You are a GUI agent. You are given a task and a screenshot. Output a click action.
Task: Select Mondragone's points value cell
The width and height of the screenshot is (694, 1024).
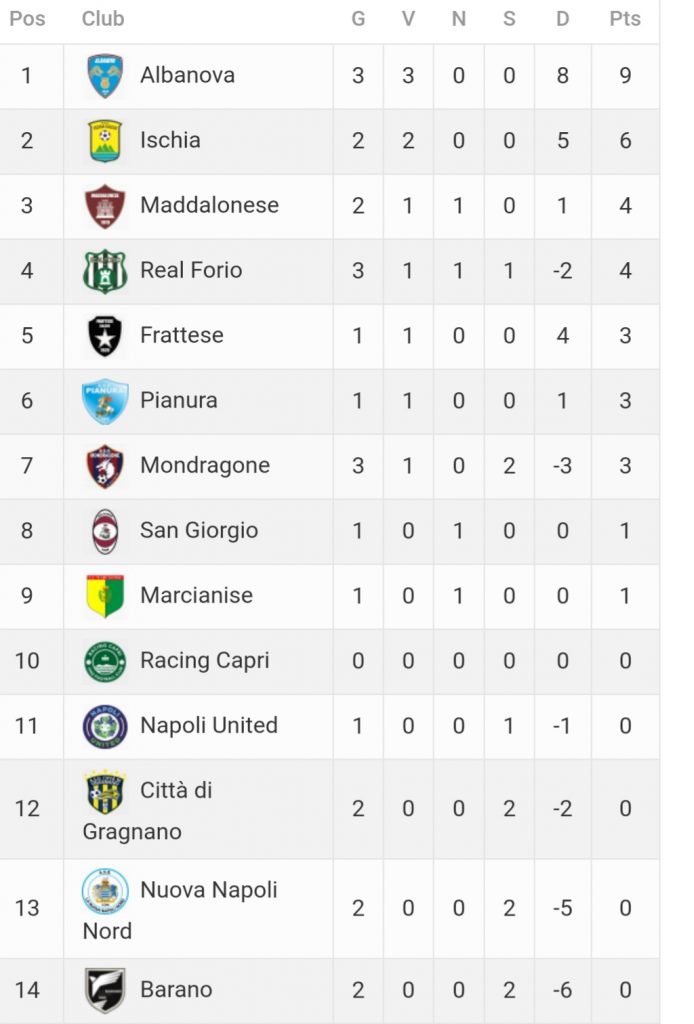click(625, 466)
